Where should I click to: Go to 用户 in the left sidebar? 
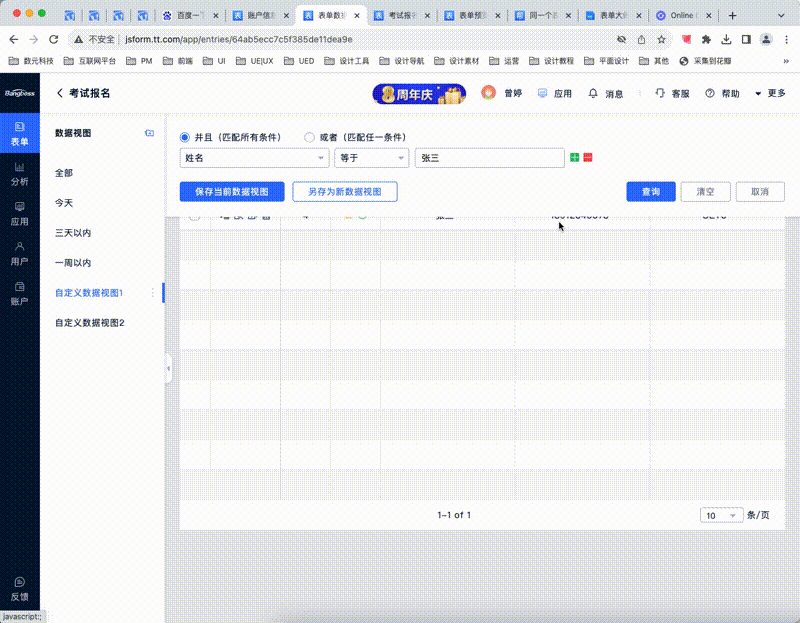pyautogui.click(x=19, y=252)
